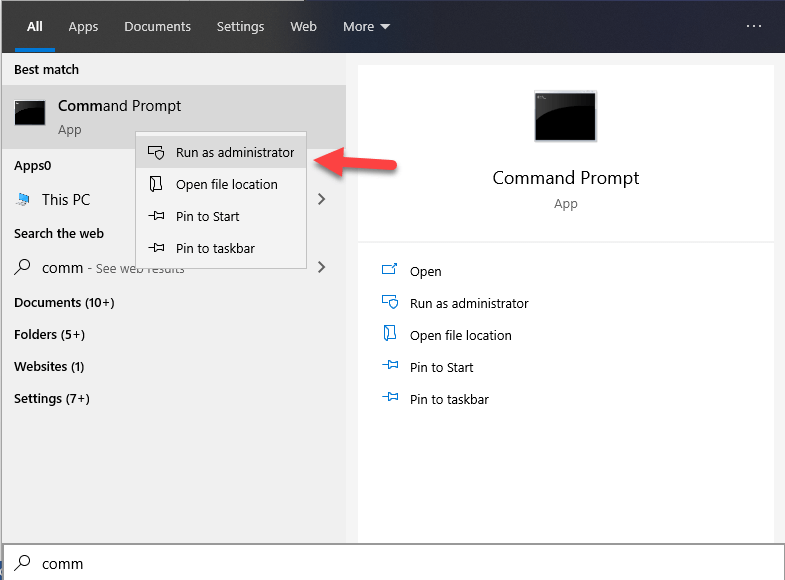This screenshot has width=785, height=580.
Task: Click the Command Prompt title in right panel
Action: click(566, 178)
